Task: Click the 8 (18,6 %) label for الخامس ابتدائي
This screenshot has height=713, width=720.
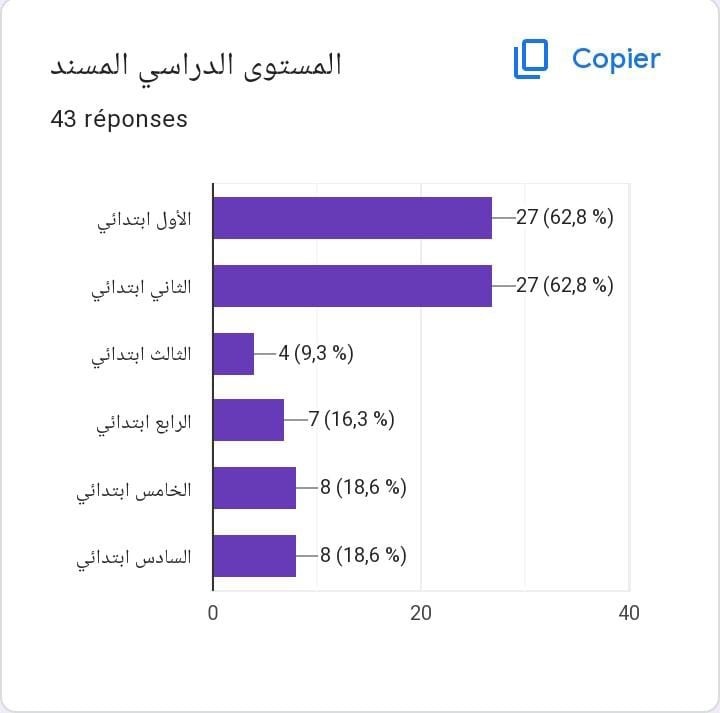Action: click(x=363, y=488)
